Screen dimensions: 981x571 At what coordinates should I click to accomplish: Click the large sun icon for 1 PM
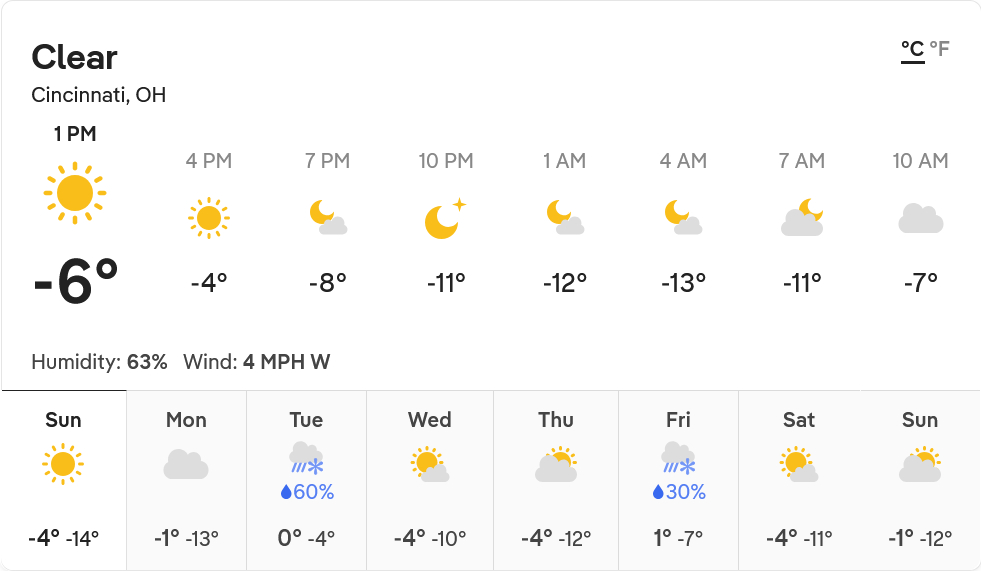75,193
